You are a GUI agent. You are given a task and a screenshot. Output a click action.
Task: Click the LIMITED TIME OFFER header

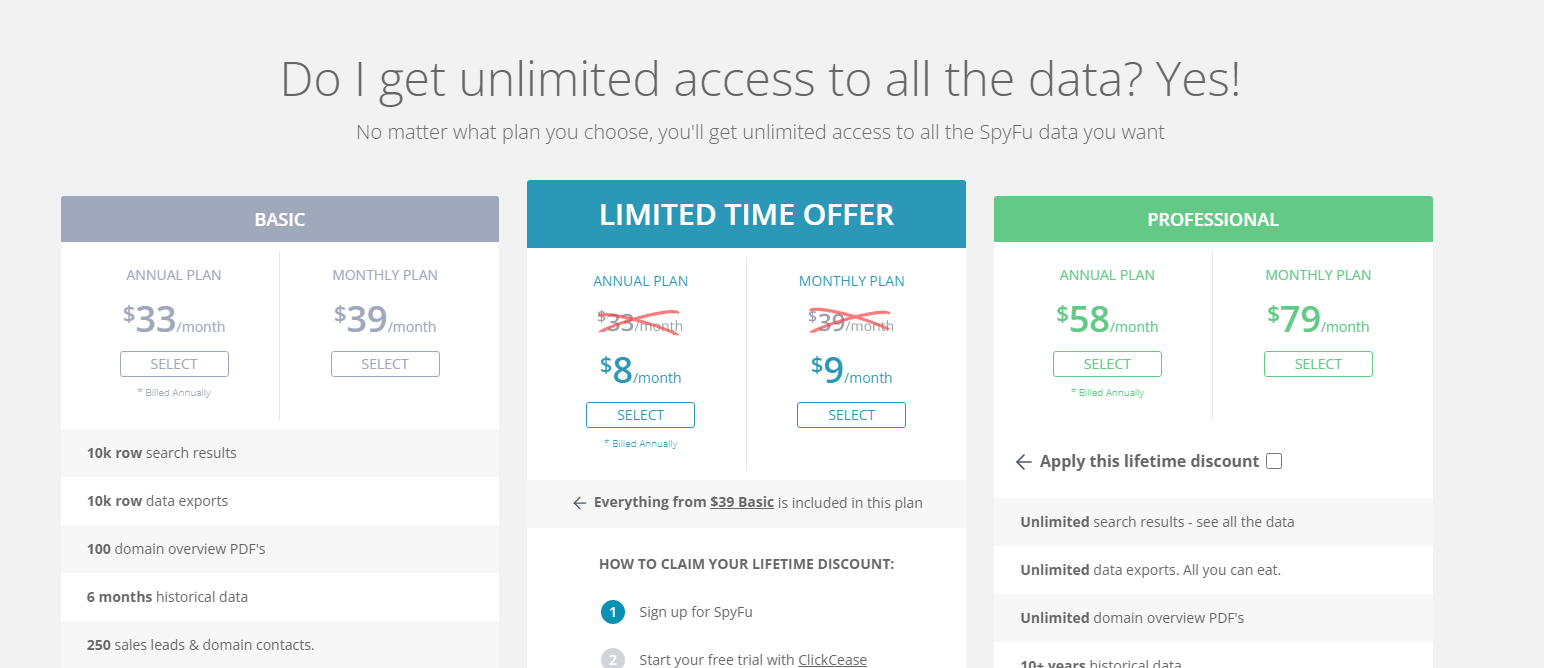tap(746, 214)
